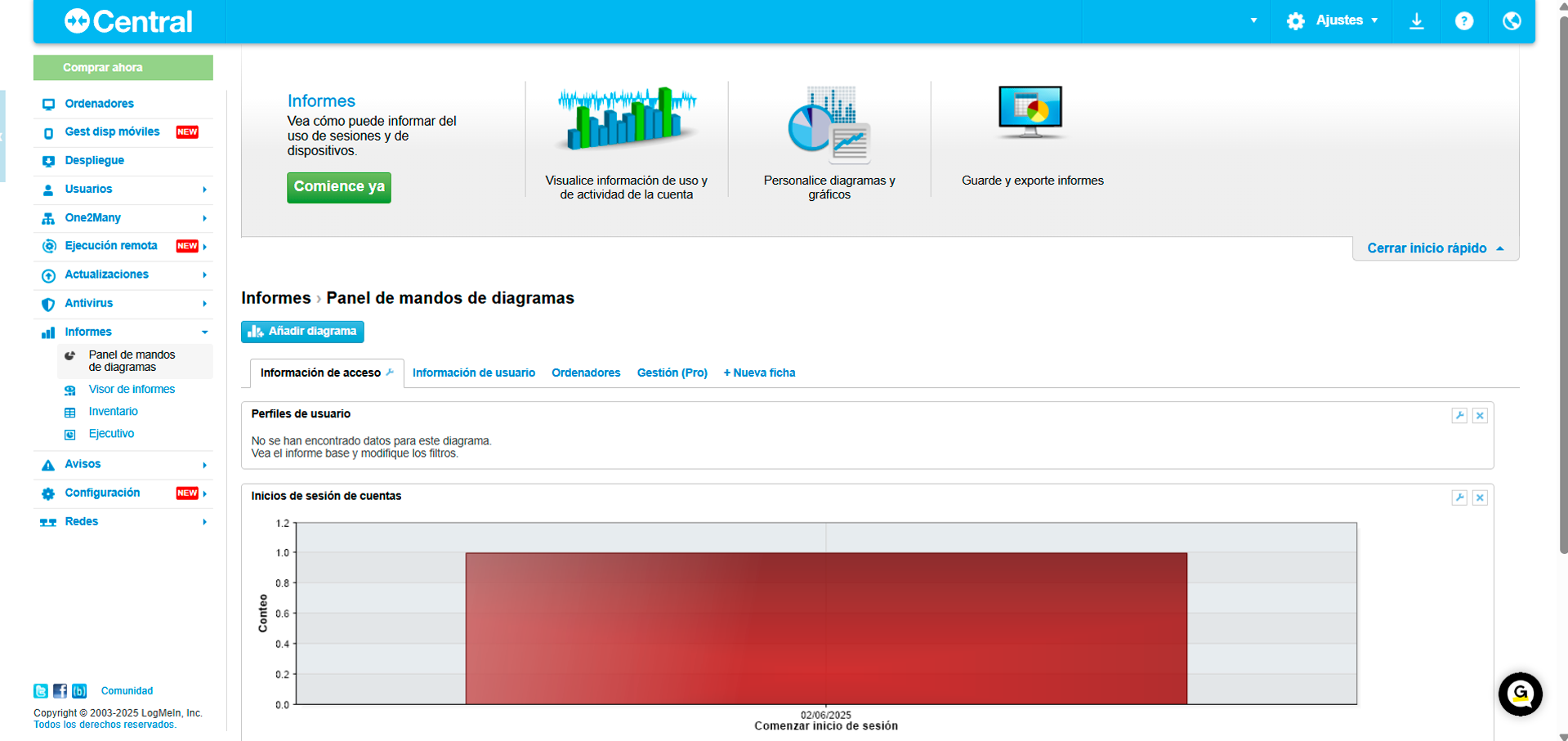The image size is (1568, 741).
Task: Switch to the Información de usuario tab
Action: (474, 373)
